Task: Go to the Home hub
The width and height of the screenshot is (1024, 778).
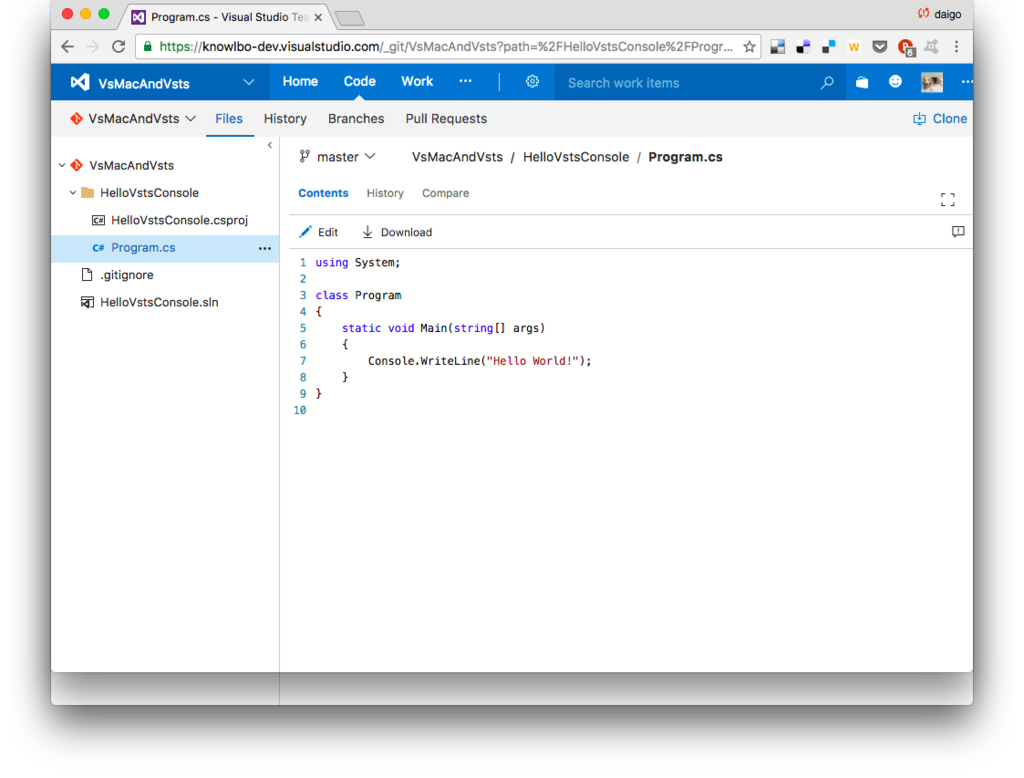Action: click(300, 82)
